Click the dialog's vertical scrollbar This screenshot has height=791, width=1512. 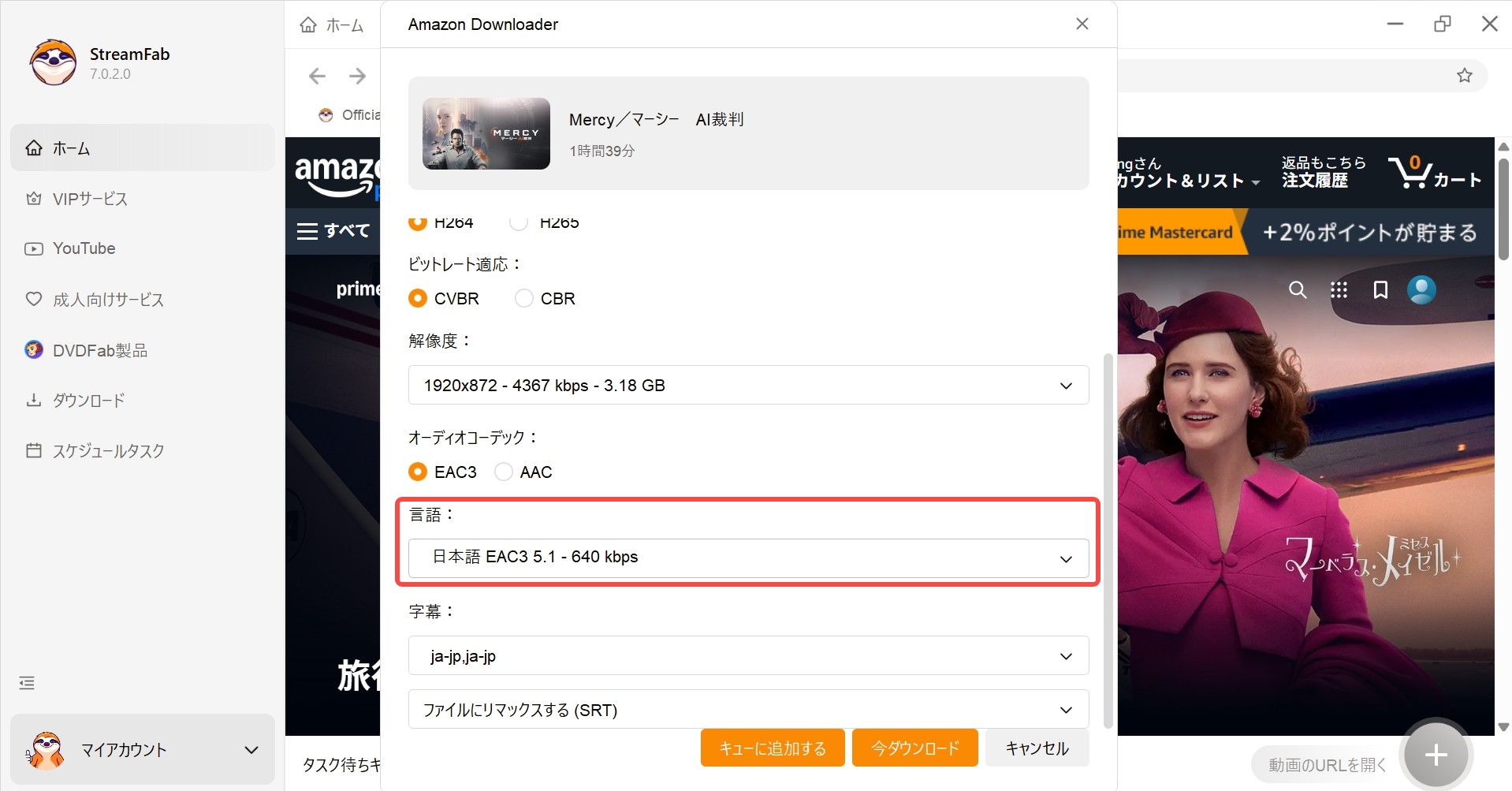coord(1108,541)
